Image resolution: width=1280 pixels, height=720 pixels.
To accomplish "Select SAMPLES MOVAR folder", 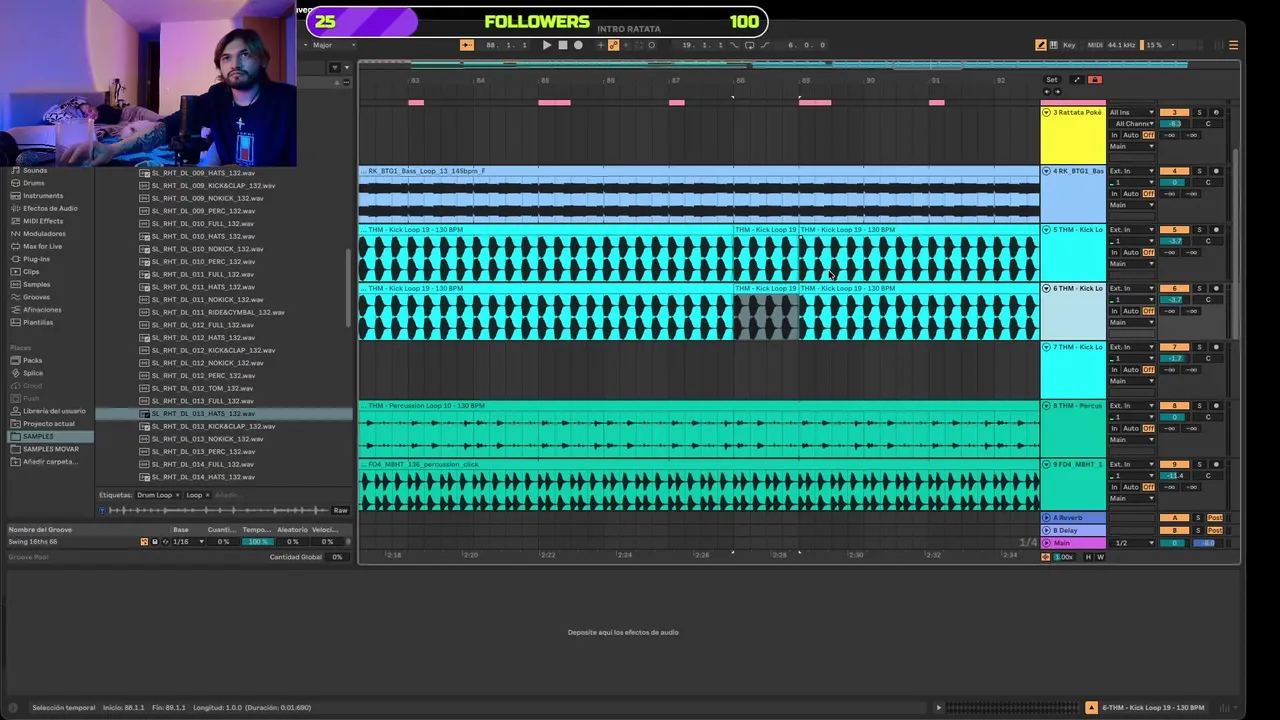I will tap(50, 449).
